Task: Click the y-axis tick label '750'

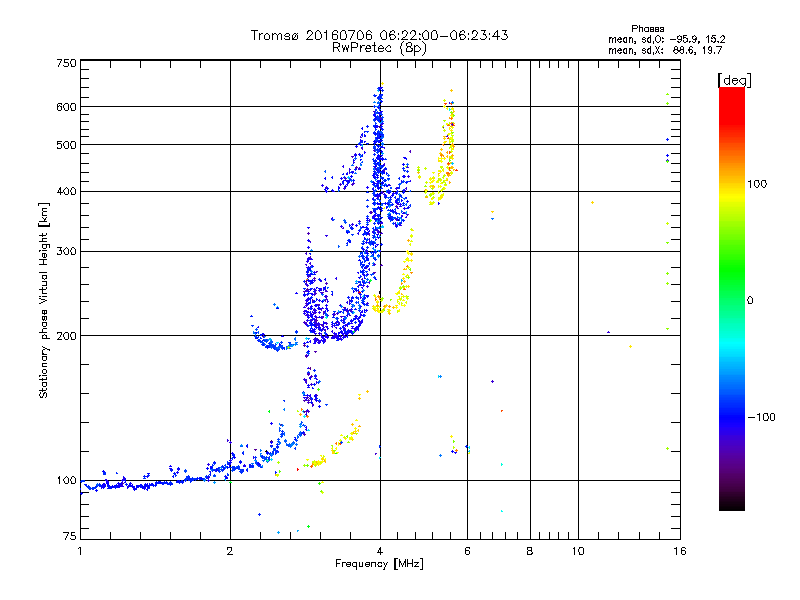Action: point(66,63)
